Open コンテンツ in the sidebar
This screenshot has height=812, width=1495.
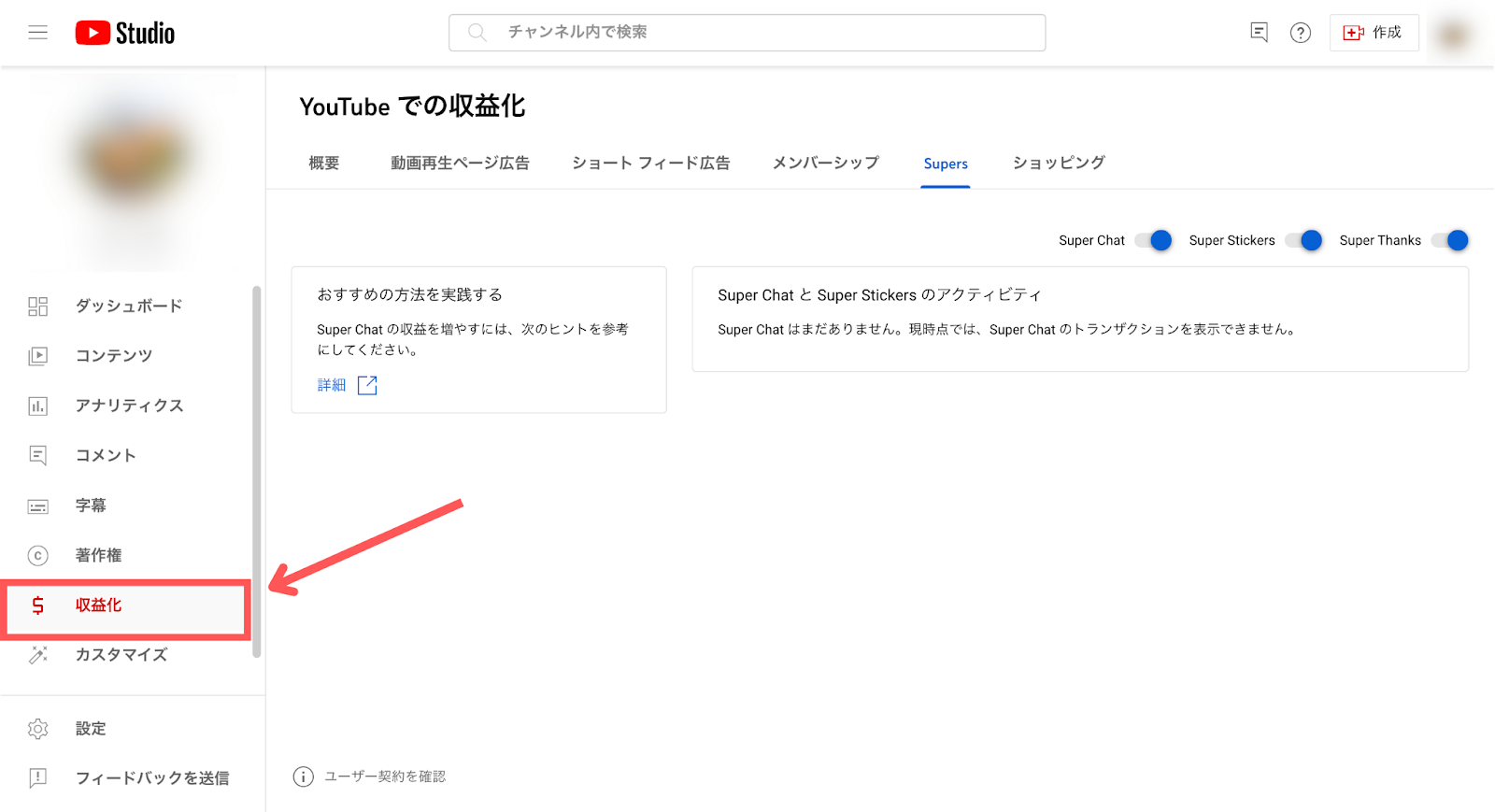(114, 356)
